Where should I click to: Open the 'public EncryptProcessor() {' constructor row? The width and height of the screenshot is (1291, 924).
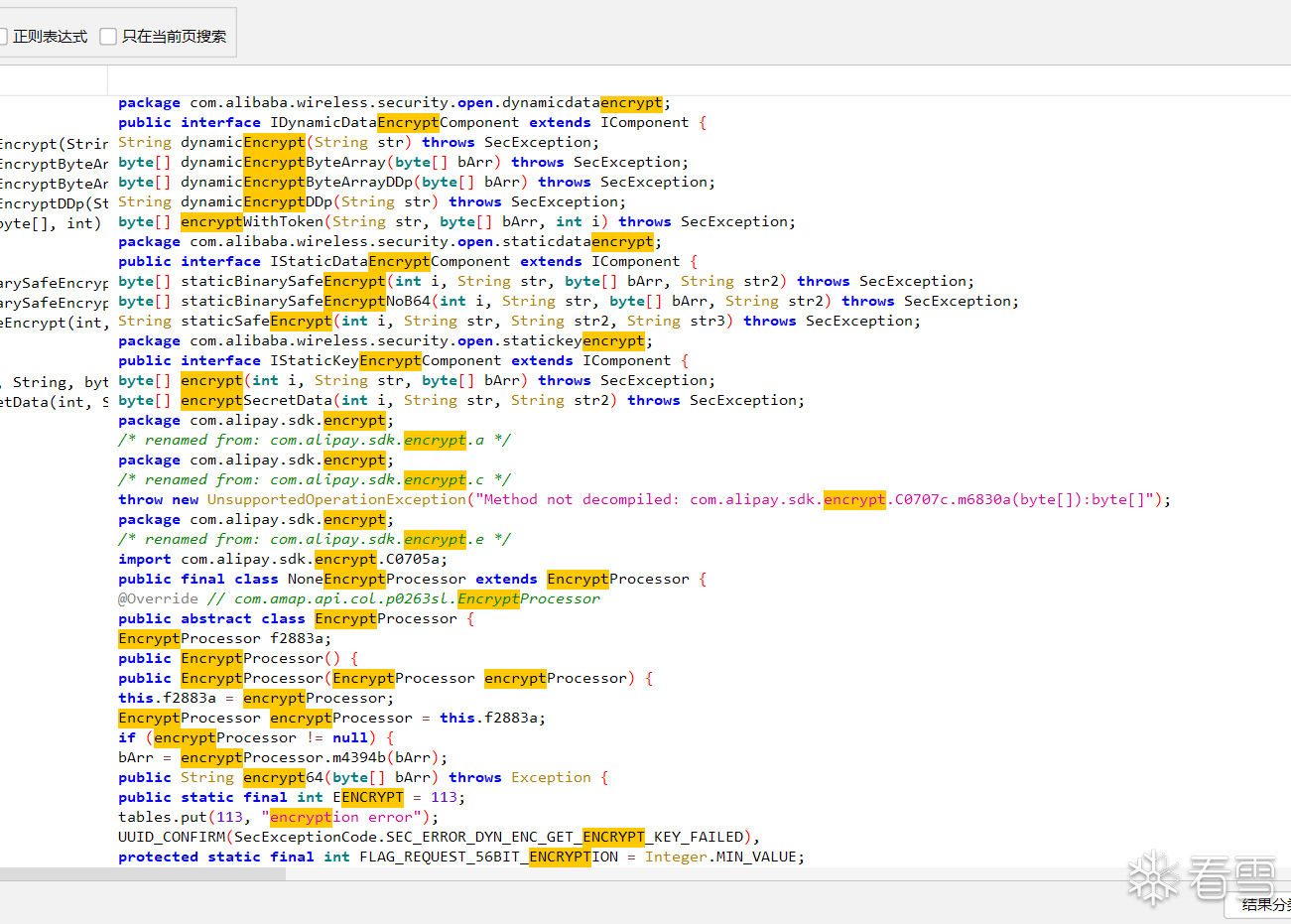click(238, 659)
